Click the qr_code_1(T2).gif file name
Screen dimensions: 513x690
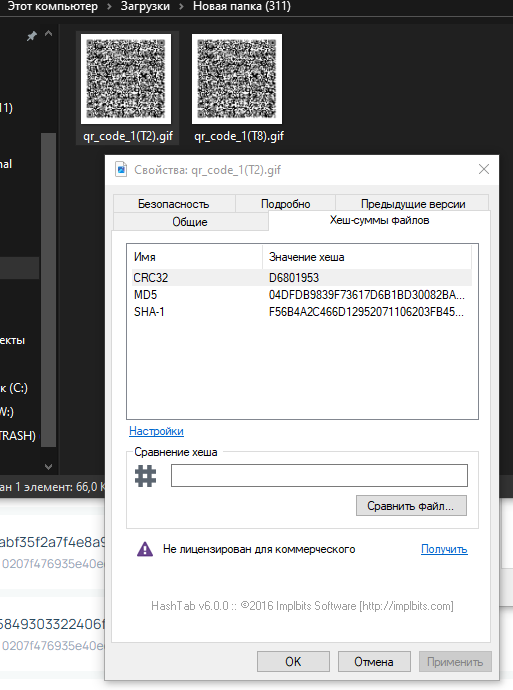128,136
